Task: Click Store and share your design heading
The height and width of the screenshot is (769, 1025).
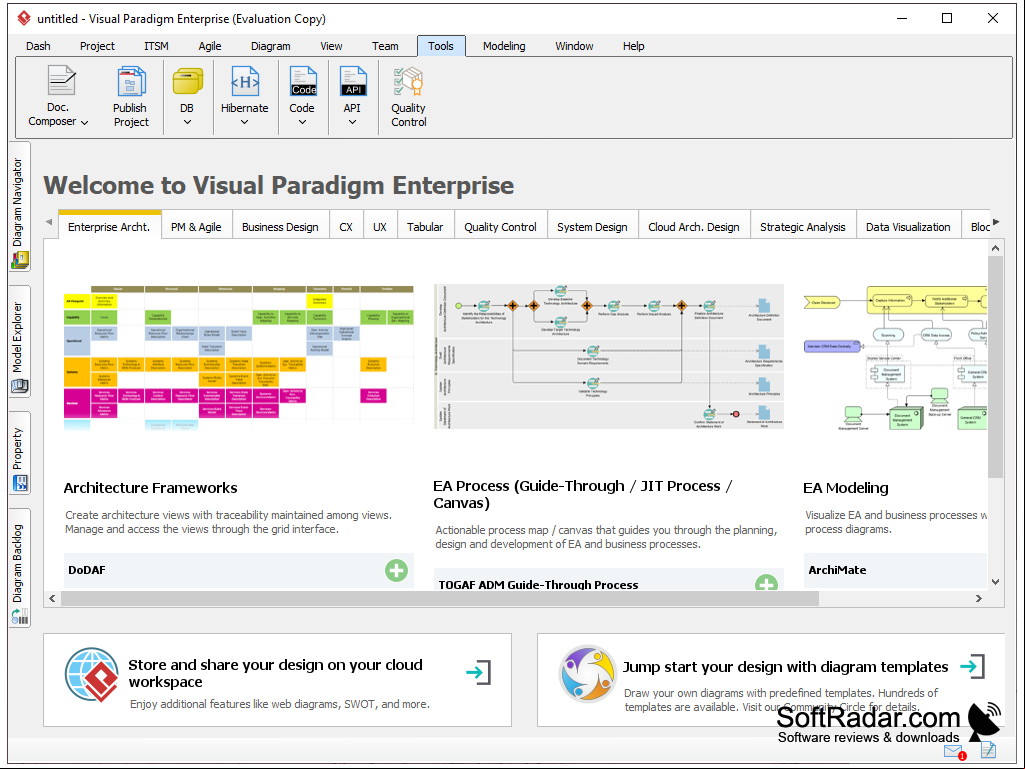Action: [x=275, y=673]
